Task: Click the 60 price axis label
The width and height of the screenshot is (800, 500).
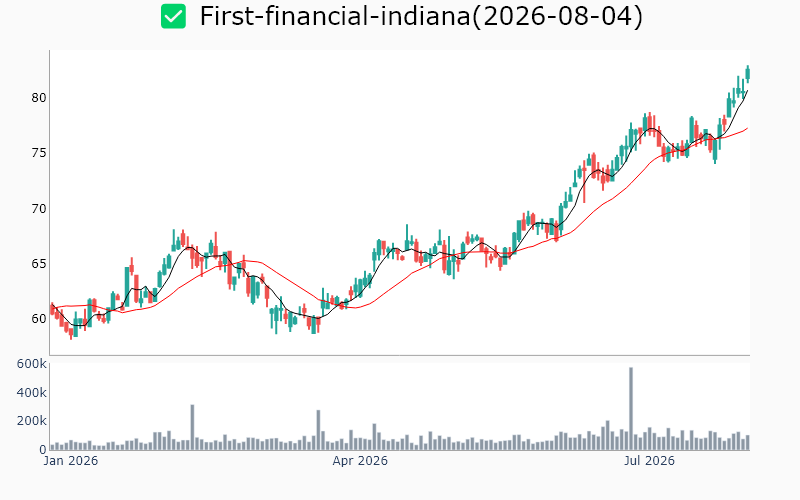Action: click(x=39, y=319)
